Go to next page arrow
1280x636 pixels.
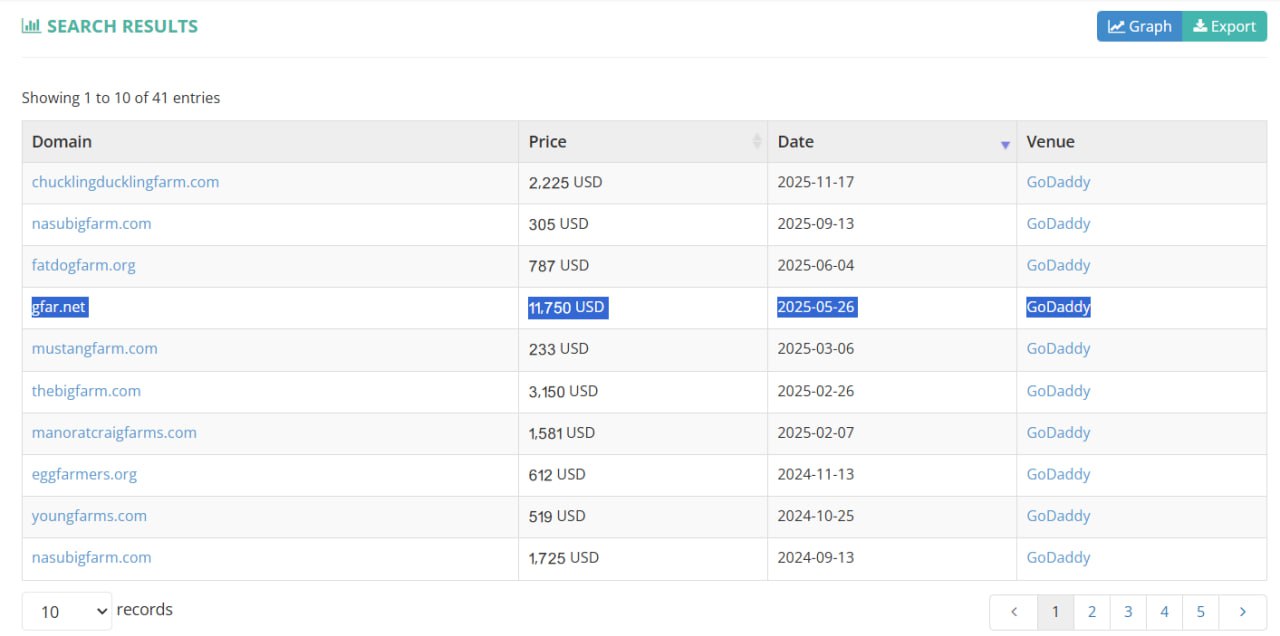pyautogui.click(x=1243, y=612)
